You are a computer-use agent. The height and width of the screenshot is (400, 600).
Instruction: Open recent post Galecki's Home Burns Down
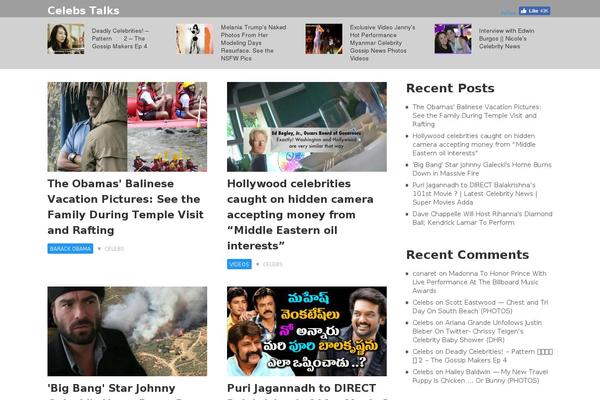[482, 169]
